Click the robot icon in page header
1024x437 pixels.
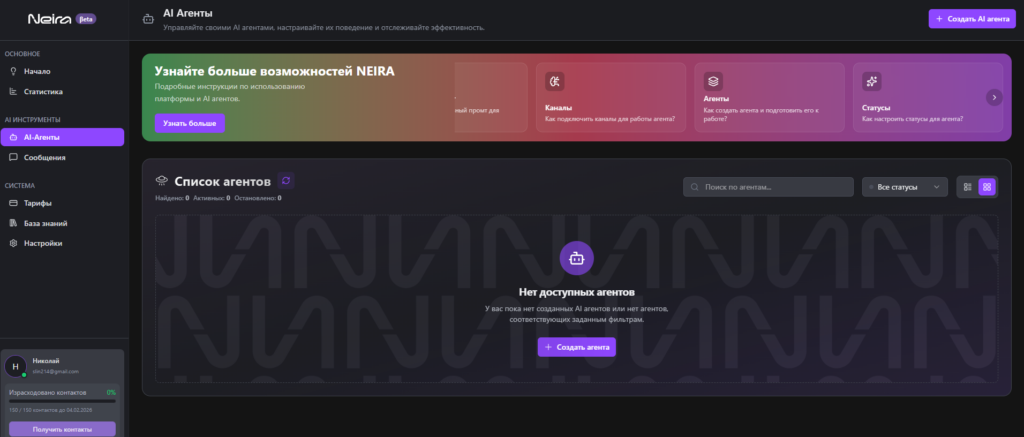[148, 19]
